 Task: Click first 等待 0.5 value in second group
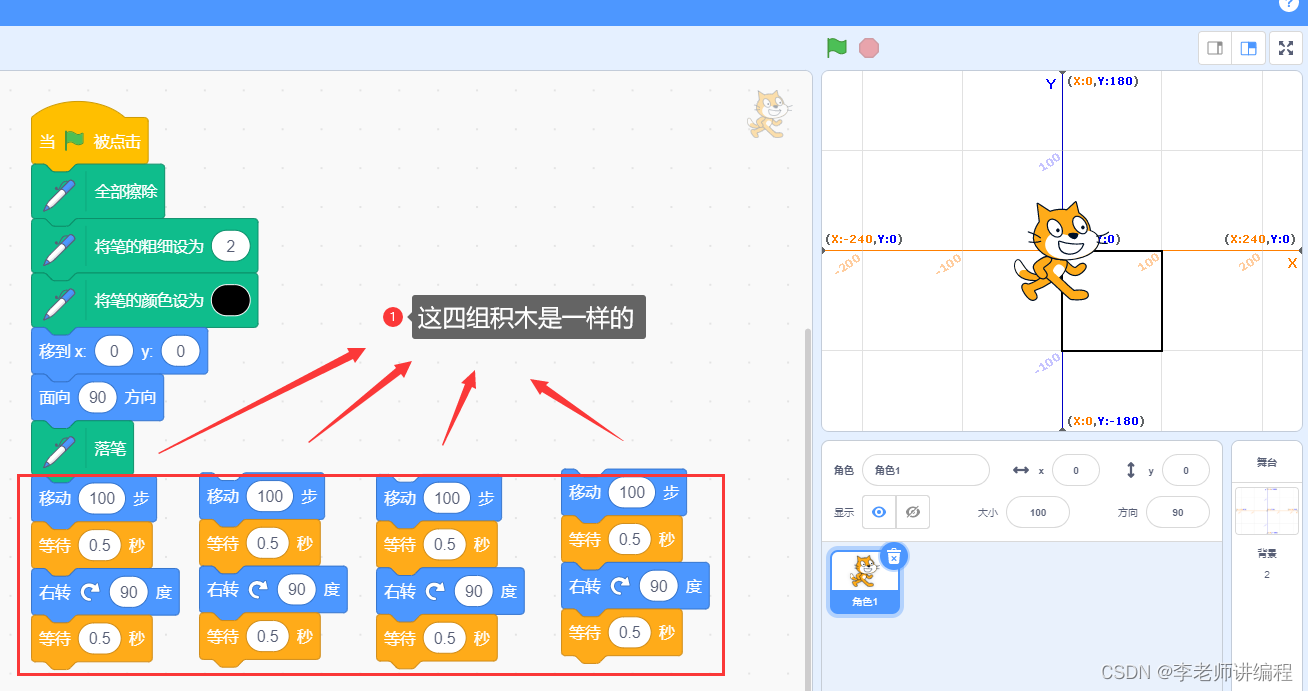point(268,543)
